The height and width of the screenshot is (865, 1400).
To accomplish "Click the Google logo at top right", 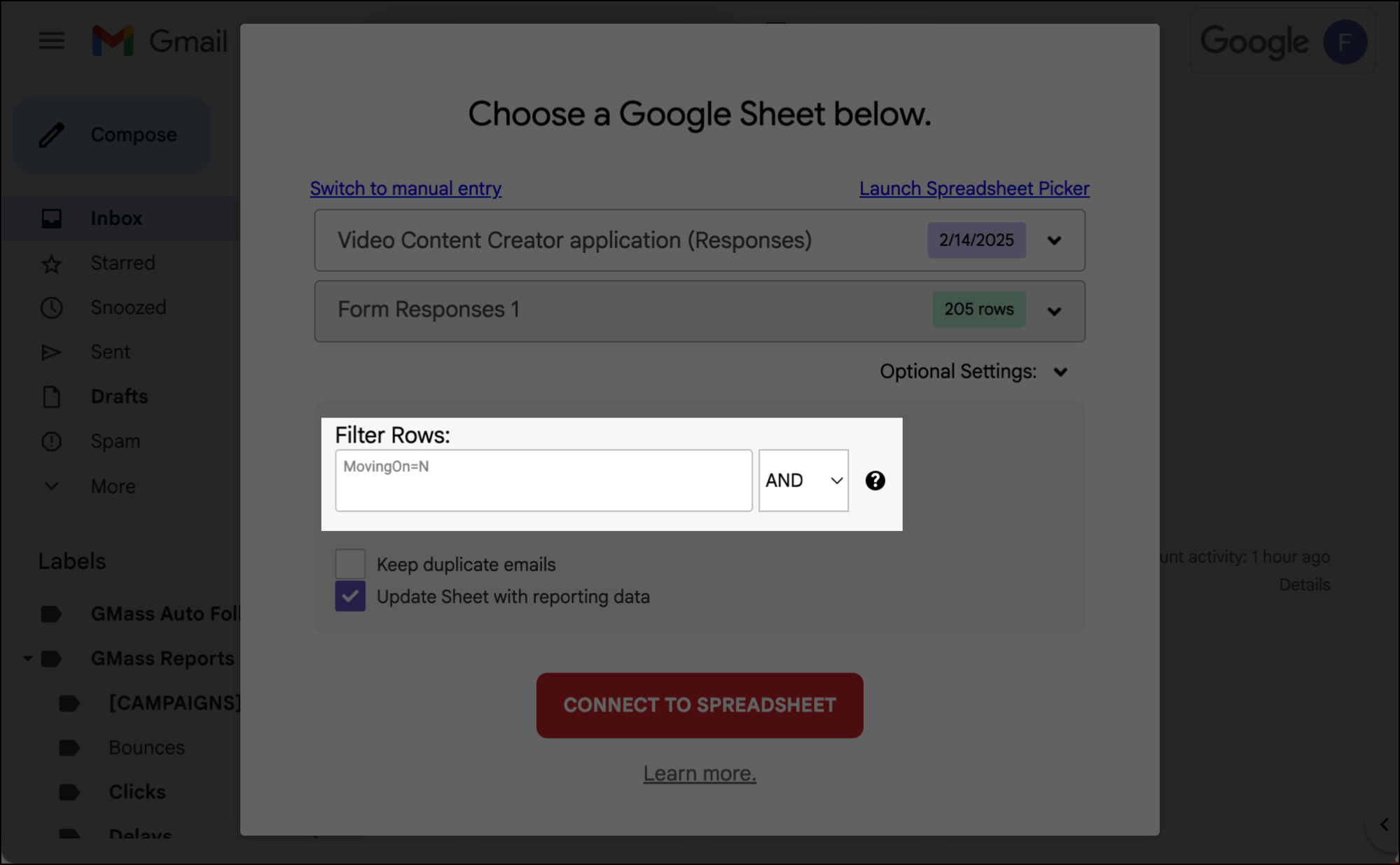I will [1254, 42].
